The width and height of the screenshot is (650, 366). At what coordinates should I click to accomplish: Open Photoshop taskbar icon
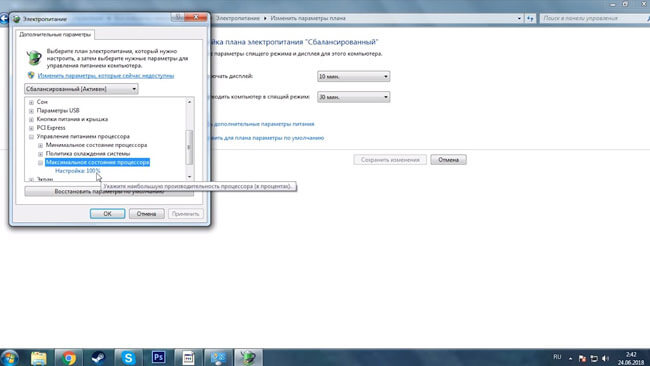click(158, 357)
